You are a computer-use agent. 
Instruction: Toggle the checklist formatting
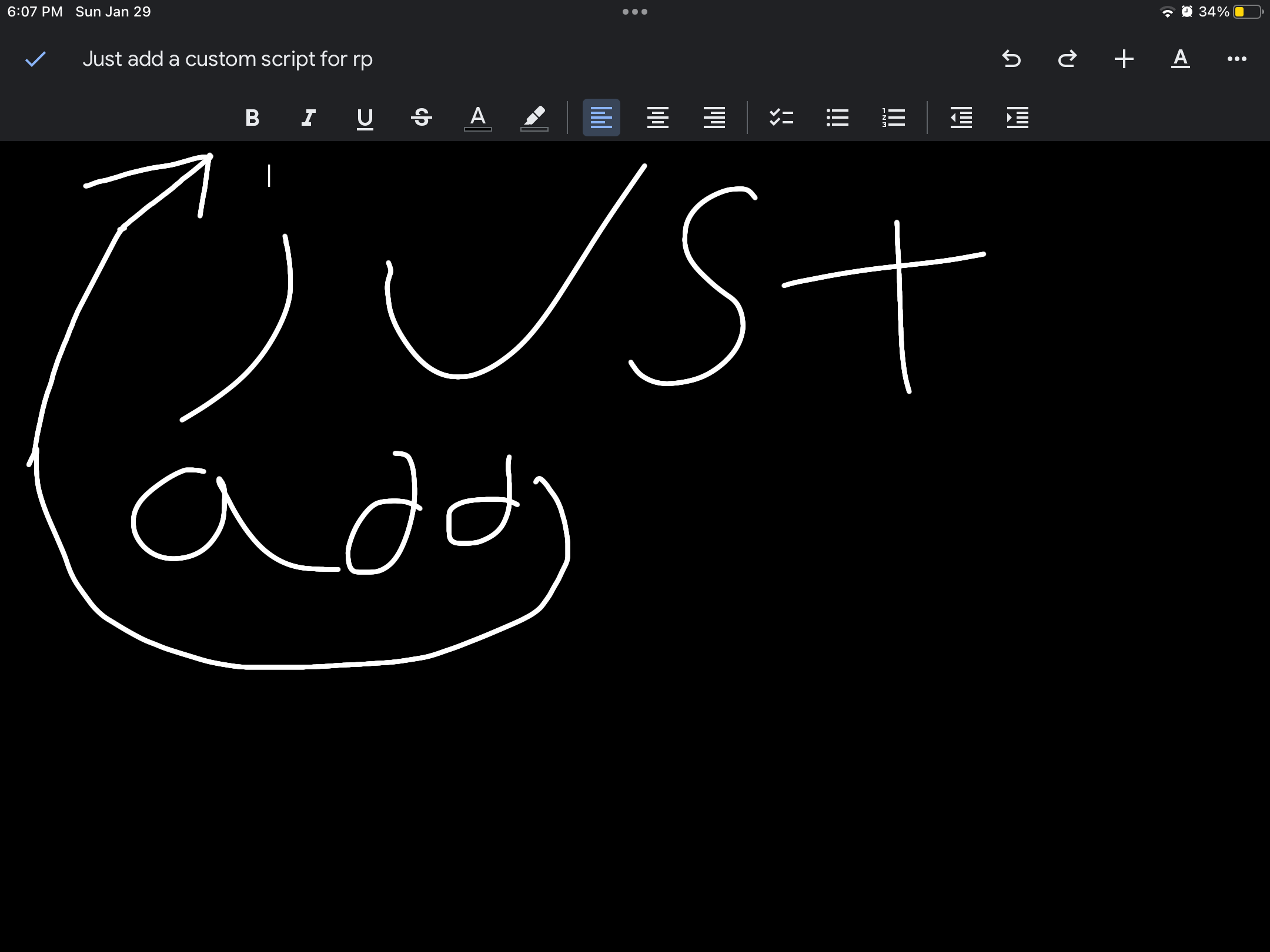[782, 118]
